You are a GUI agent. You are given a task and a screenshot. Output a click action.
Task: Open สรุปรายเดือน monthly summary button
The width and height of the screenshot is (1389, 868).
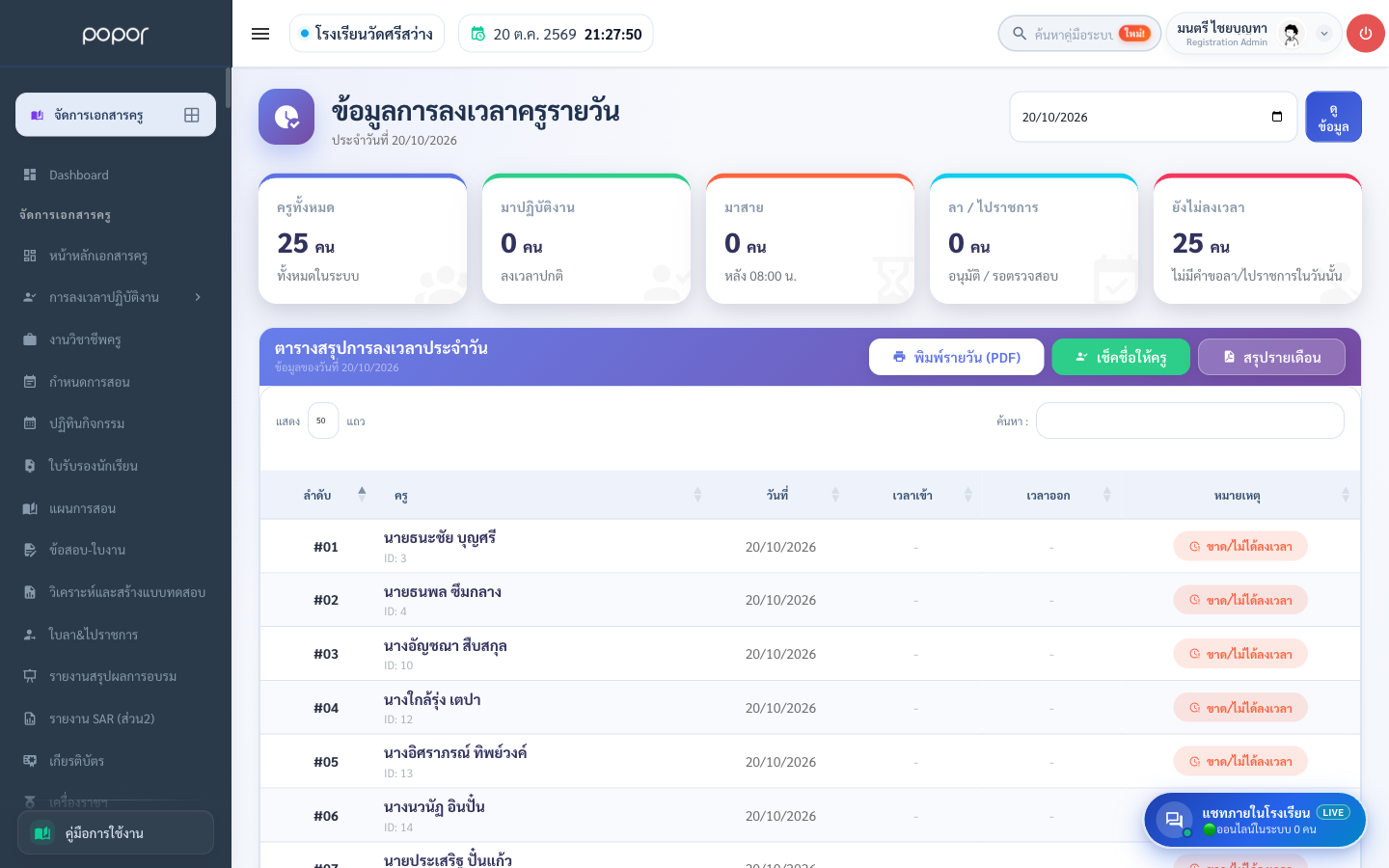tap(1271, 357)
